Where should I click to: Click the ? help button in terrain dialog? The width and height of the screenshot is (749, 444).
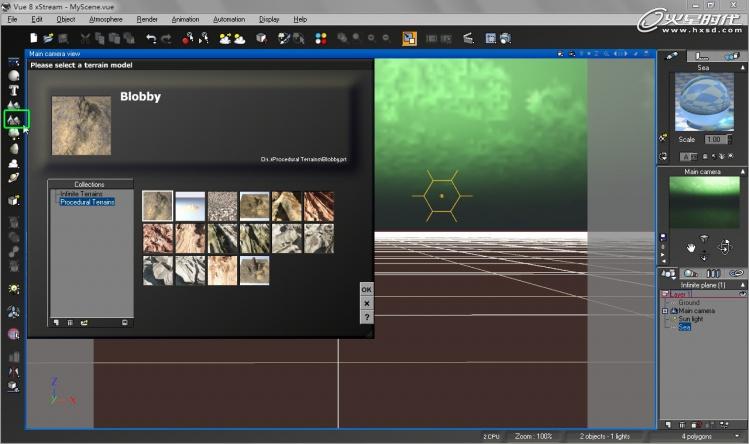[366, 317]
